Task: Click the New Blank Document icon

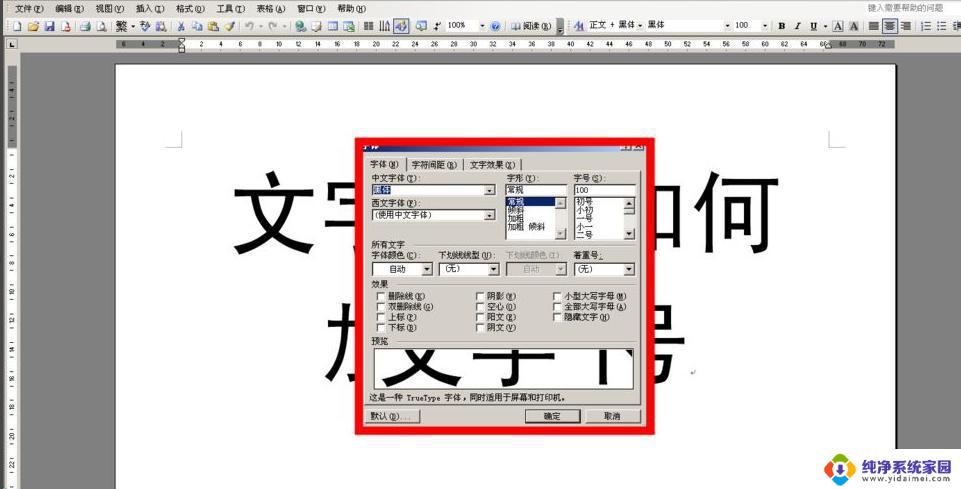Action: click(x=17, y=26)
